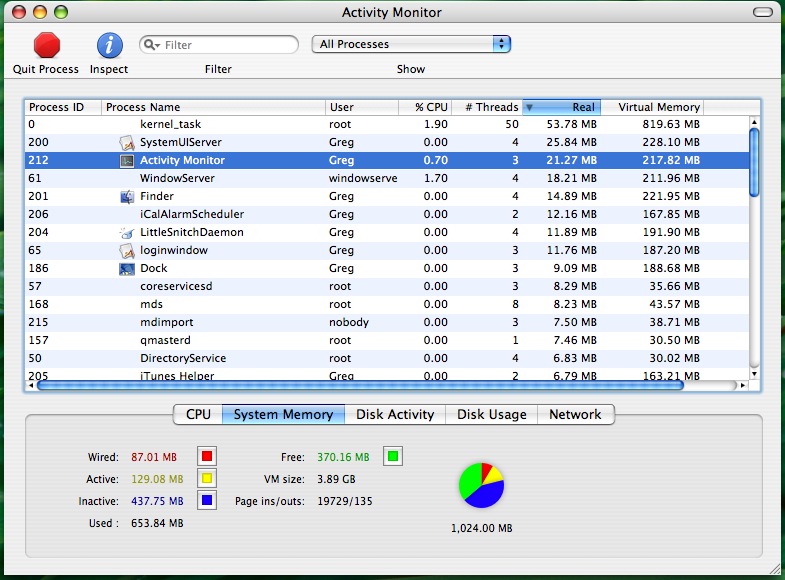
Task: Click the vertical scrollbar blue thumb
Action: tap(754, 162)
